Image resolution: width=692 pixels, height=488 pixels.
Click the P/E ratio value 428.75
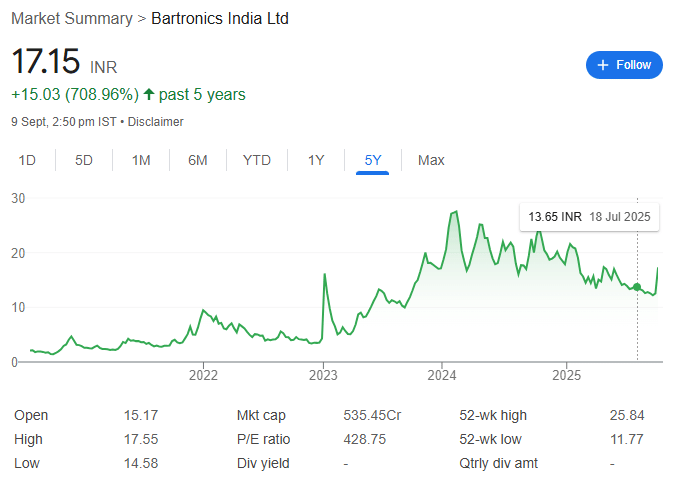365,439
